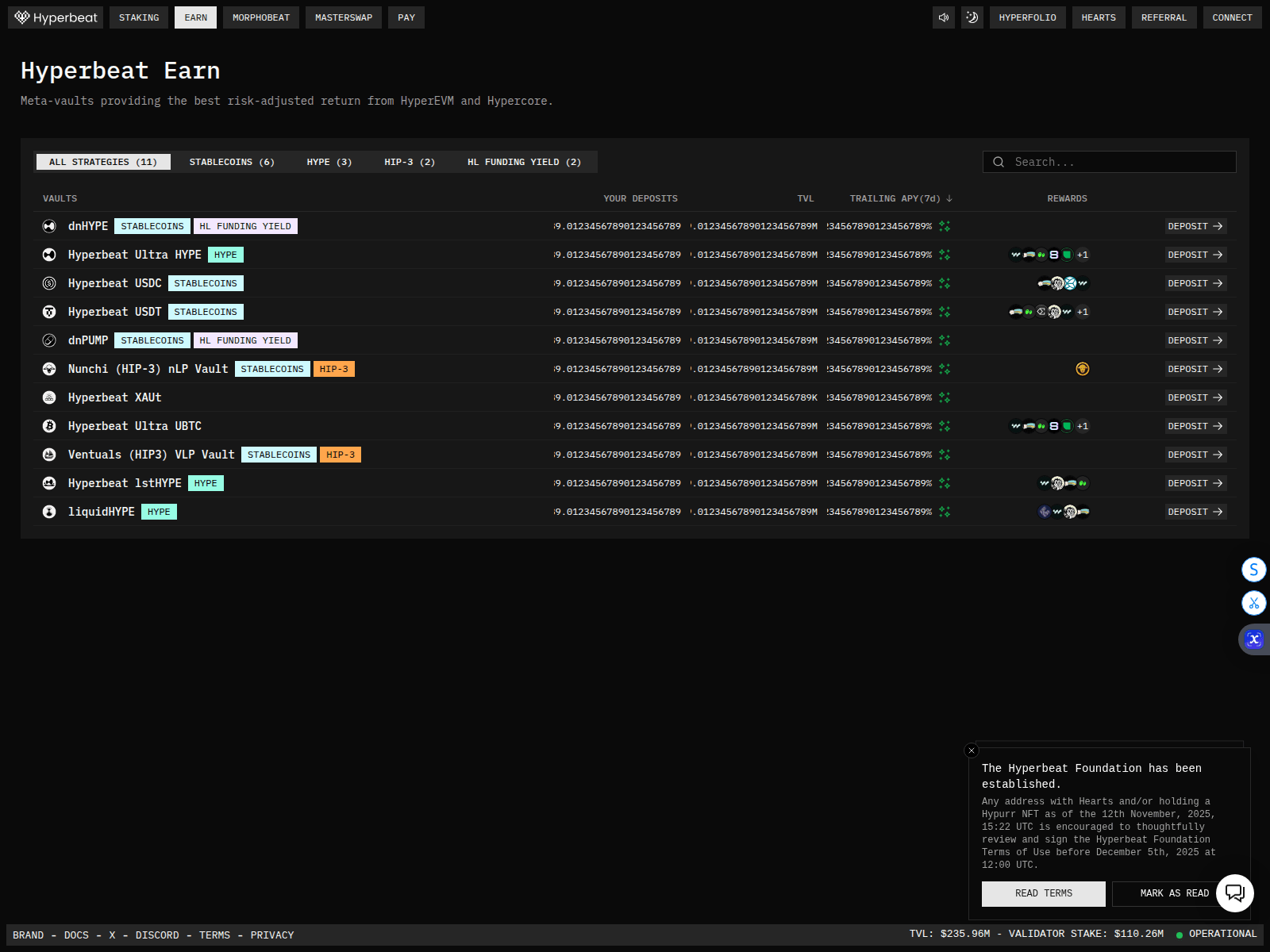Expand the +1 rewards on Hyperbeat USDT
This screenshot has height=952, width=1270.
coord(1083,312)
